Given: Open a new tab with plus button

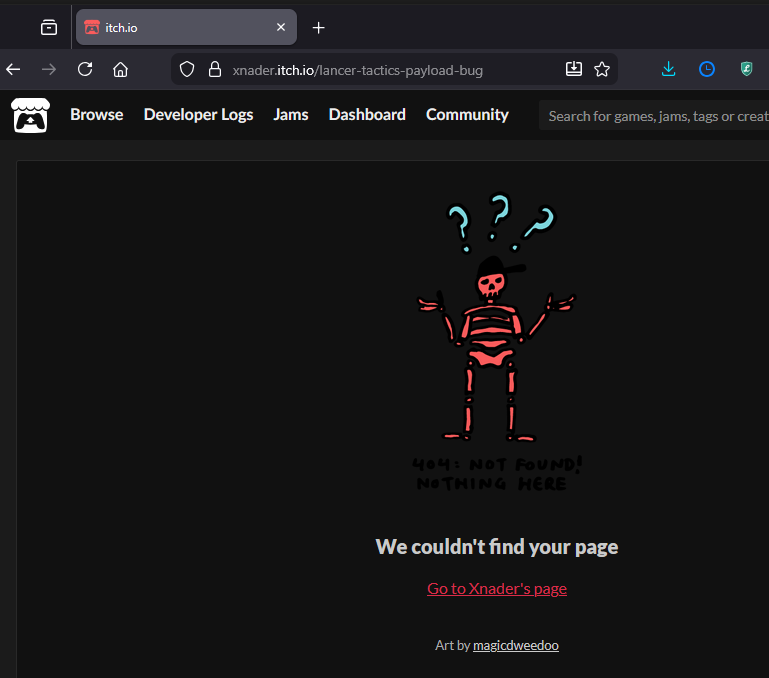Looking at the screenshot, I should [318, 27].
